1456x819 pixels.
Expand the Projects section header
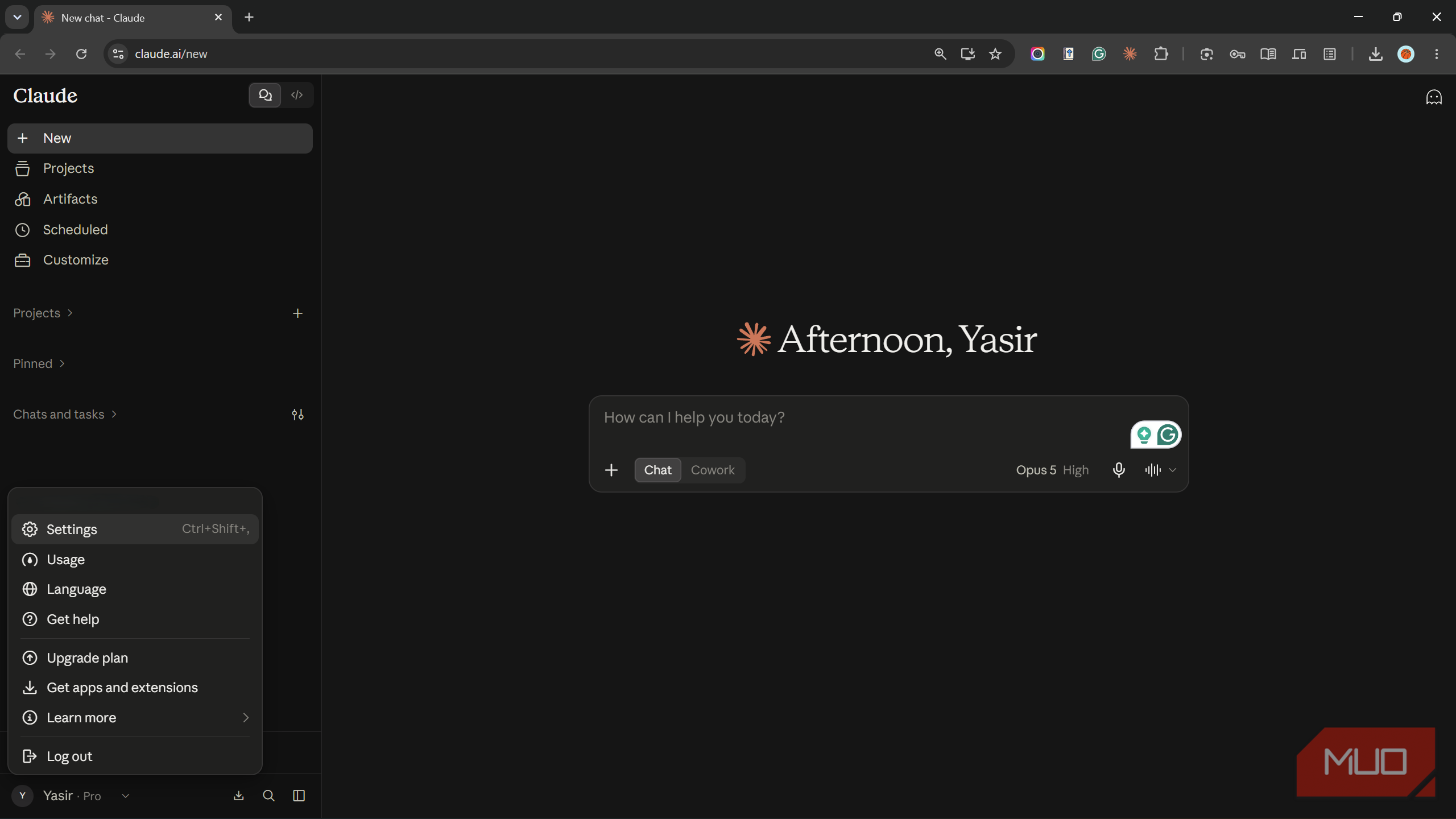[x=43, y=313]
